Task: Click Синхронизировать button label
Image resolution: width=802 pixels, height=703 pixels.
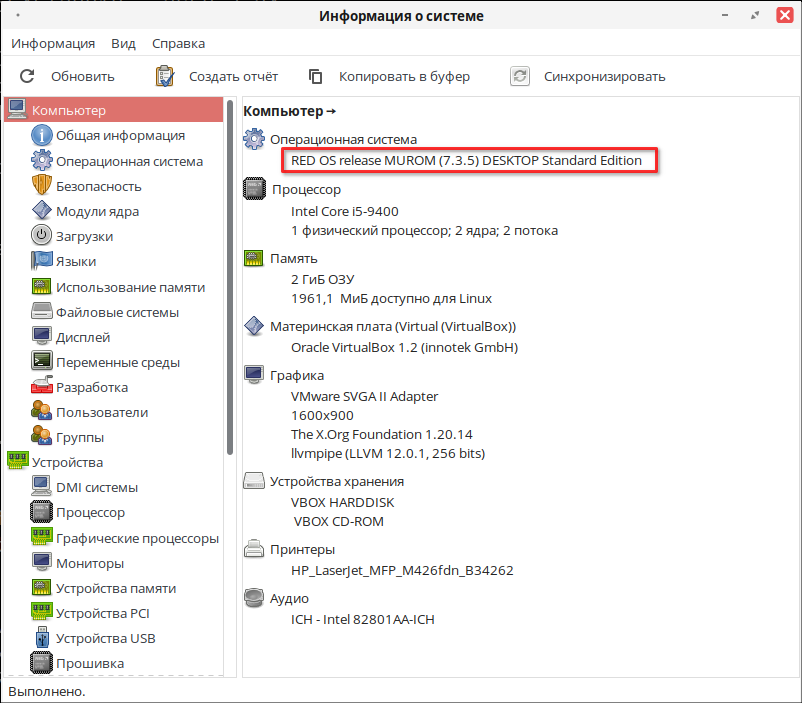Action: (x=605, y=77)
